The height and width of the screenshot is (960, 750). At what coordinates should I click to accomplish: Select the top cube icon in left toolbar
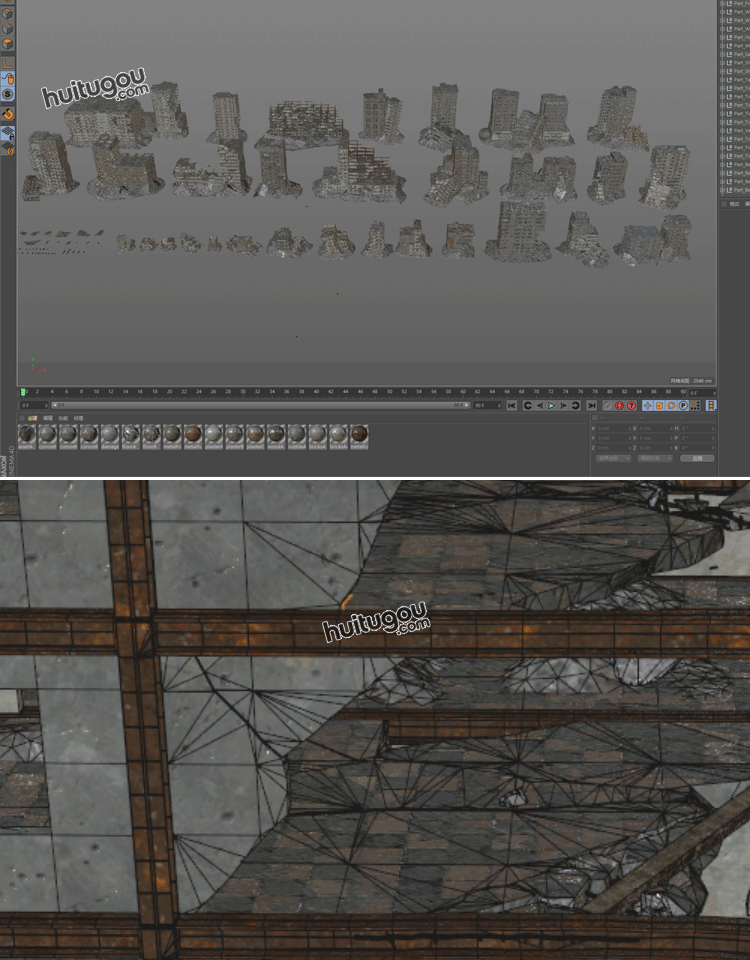click(7, 14)
